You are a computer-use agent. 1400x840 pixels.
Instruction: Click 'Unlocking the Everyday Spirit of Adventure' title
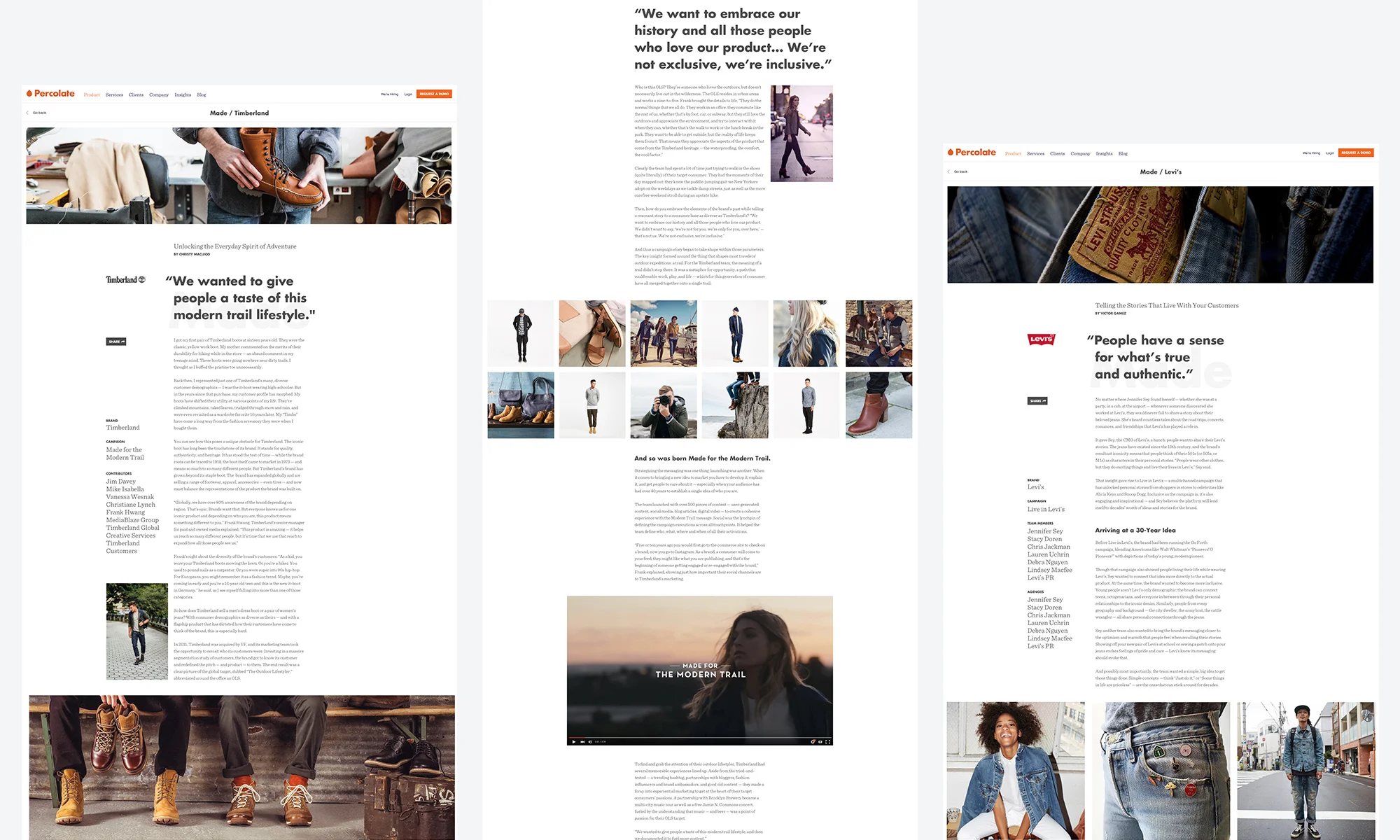point(235,246)
